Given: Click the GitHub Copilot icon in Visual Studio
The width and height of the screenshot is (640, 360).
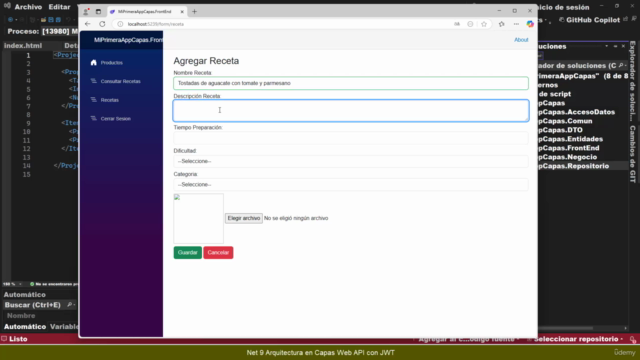Looking at the screenshot, I should (x=562, y=20).
